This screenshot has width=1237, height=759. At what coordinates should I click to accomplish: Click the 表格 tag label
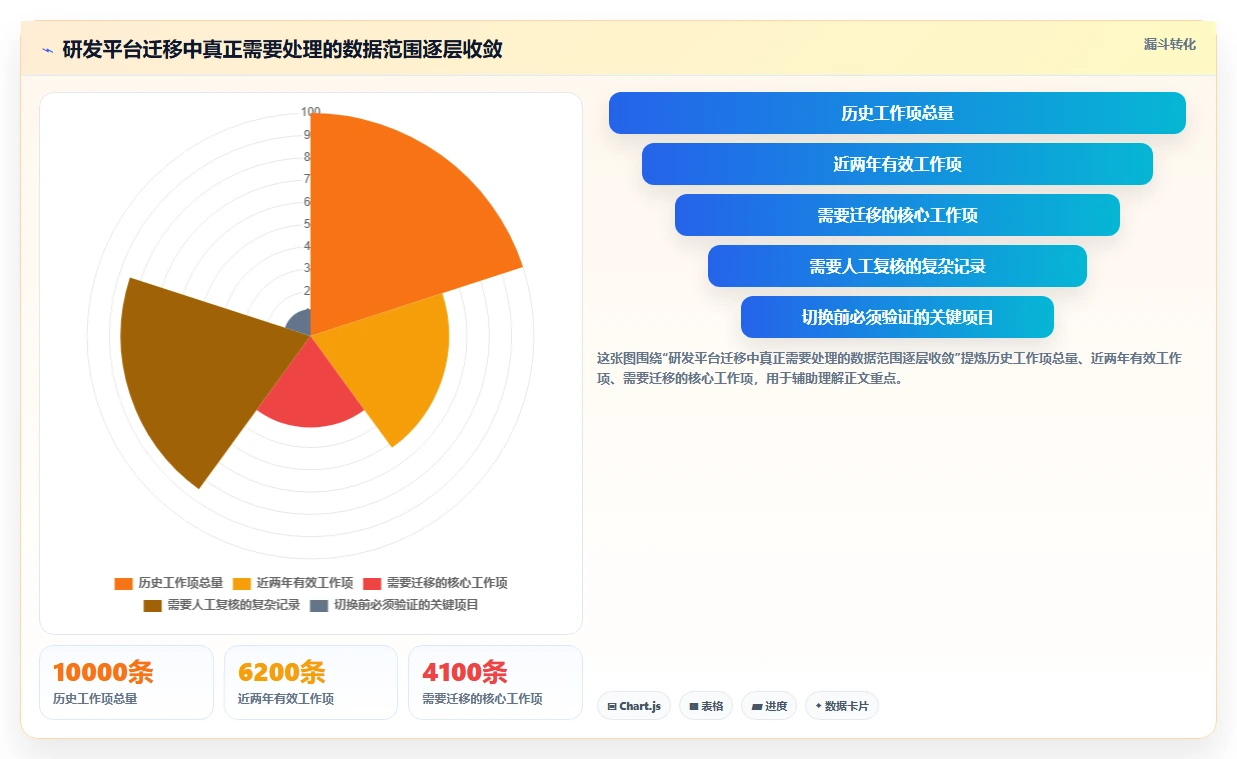coord(712,706)
